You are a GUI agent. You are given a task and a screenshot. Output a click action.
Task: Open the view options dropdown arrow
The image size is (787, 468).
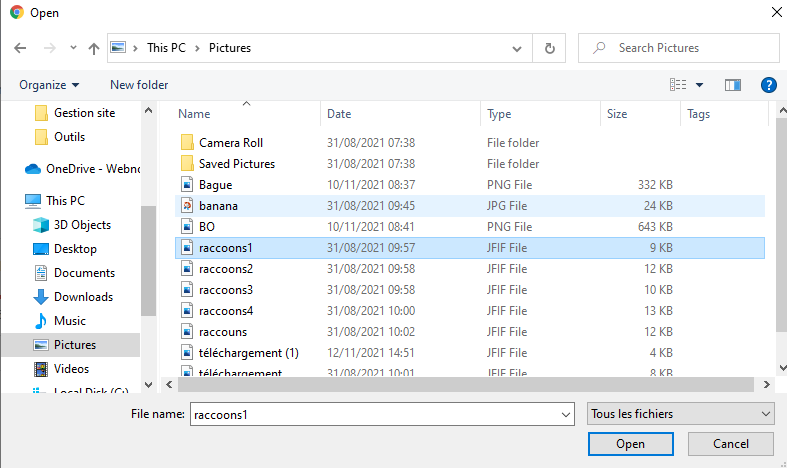(699, 85)
